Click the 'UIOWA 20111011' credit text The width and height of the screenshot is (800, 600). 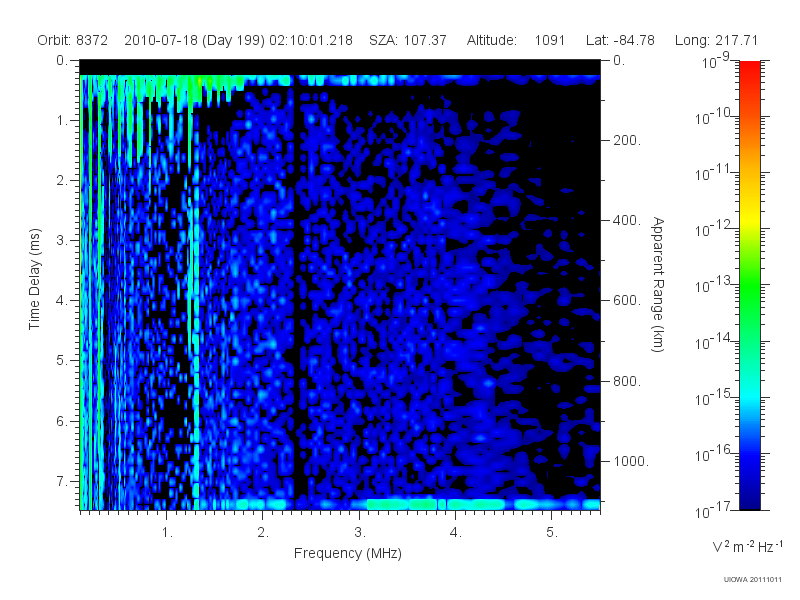[753, 580]
